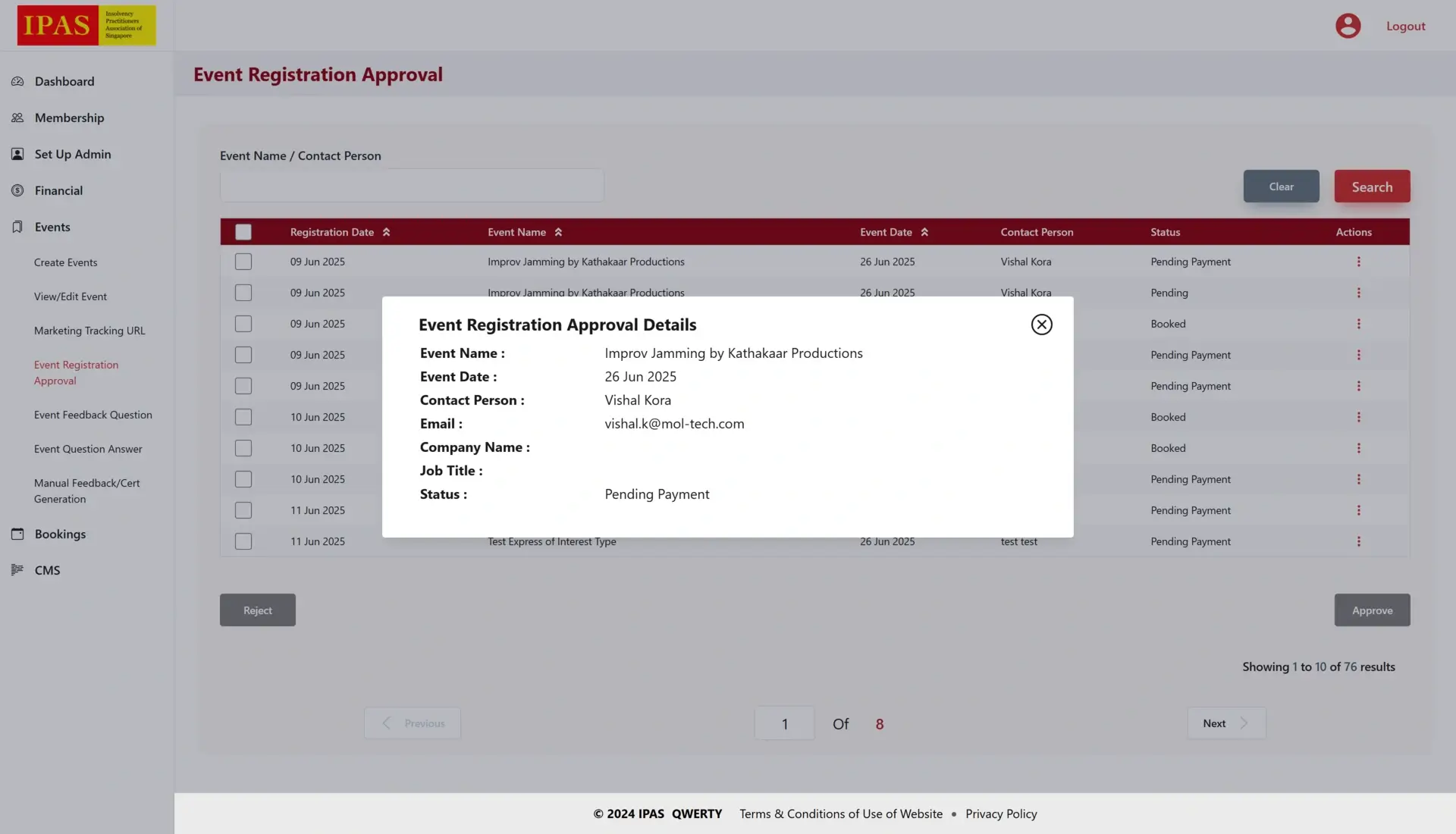The height and width of the screenshot is (834, 1456).
Task: Click the Dashboard gauge icon in sidebar
Action: pyautogui.click(x=17, y=81)
